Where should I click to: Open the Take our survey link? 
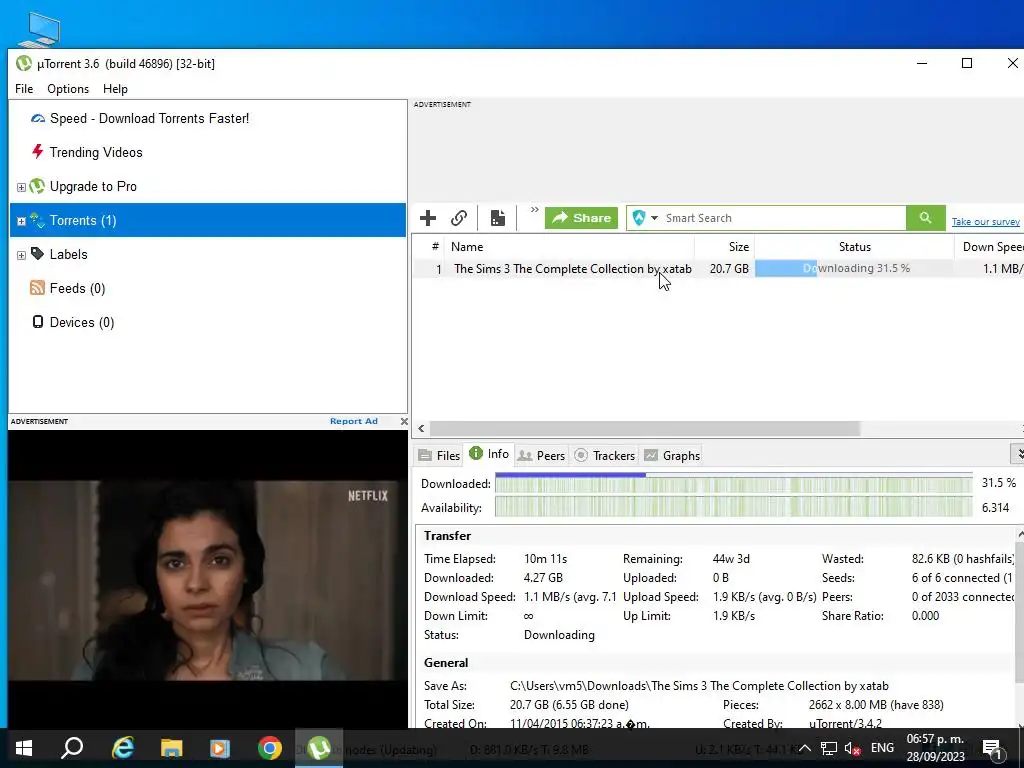(985, 222)
